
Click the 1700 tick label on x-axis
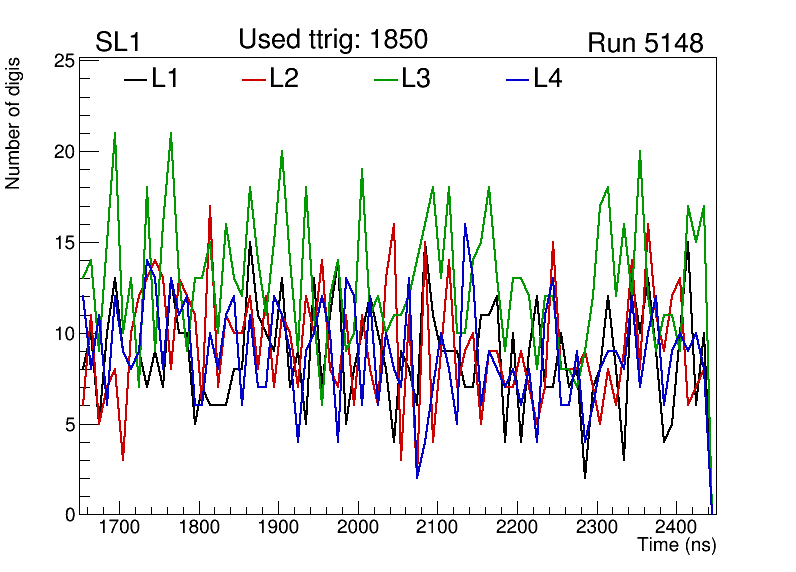tap(120, 527)
